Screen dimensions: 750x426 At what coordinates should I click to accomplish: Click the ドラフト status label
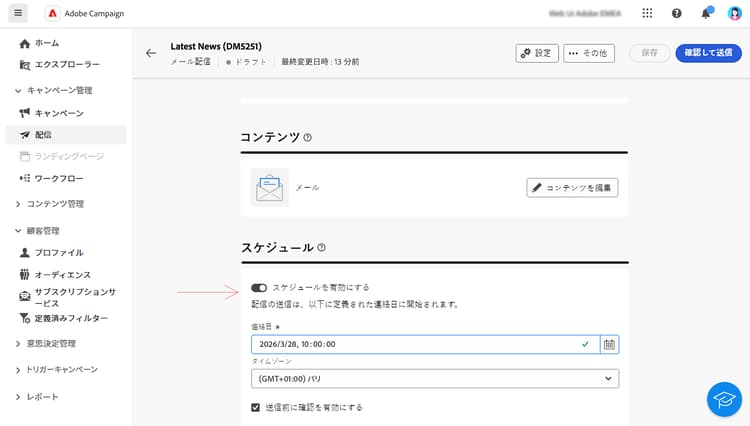point(246,62)
